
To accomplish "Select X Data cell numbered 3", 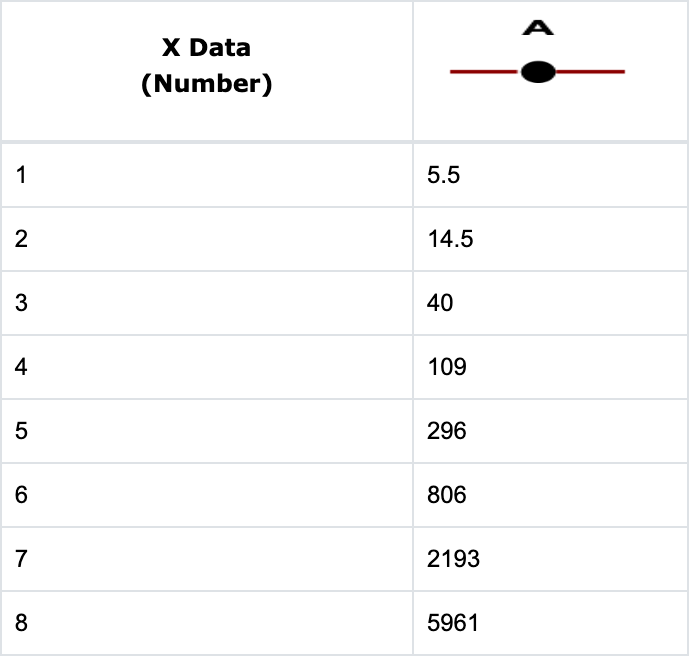I will (21, 303).
